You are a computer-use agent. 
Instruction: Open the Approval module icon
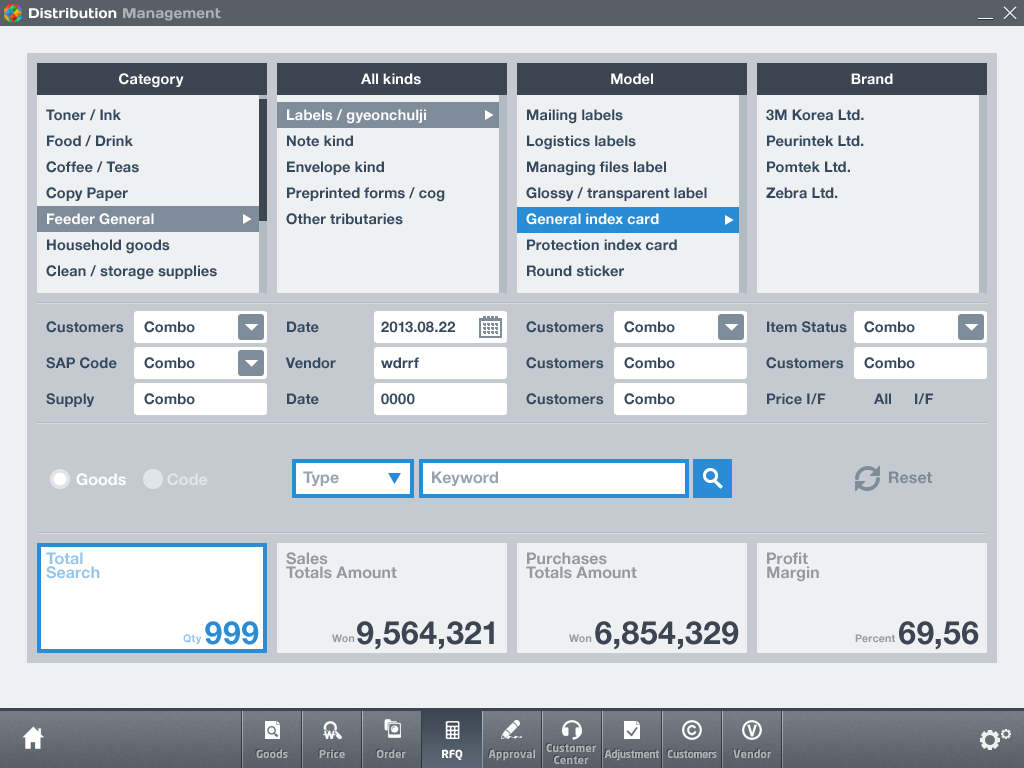[511, 737]
